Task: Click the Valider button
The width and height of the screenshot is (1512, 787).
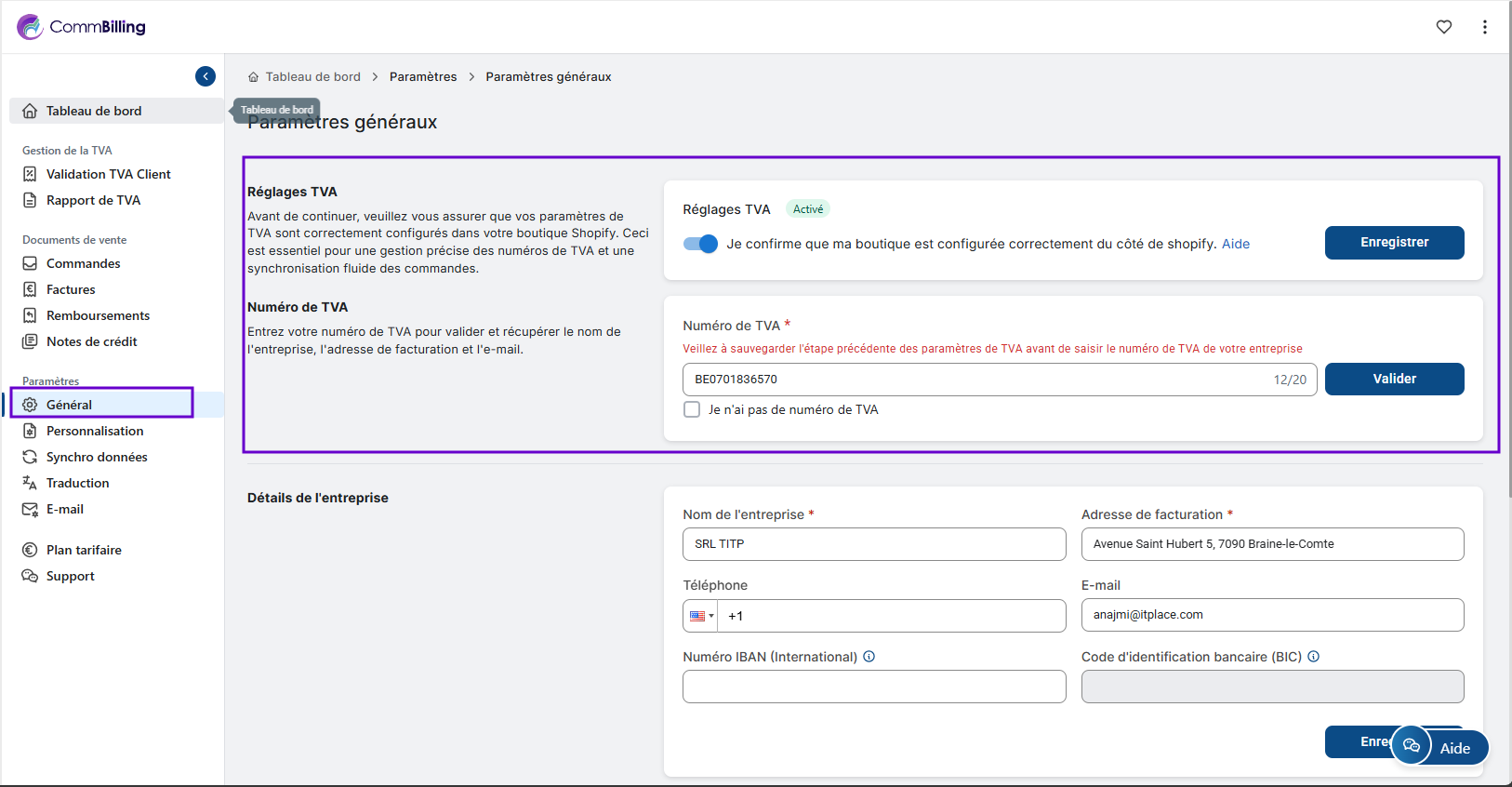Action: (1394, 379)
